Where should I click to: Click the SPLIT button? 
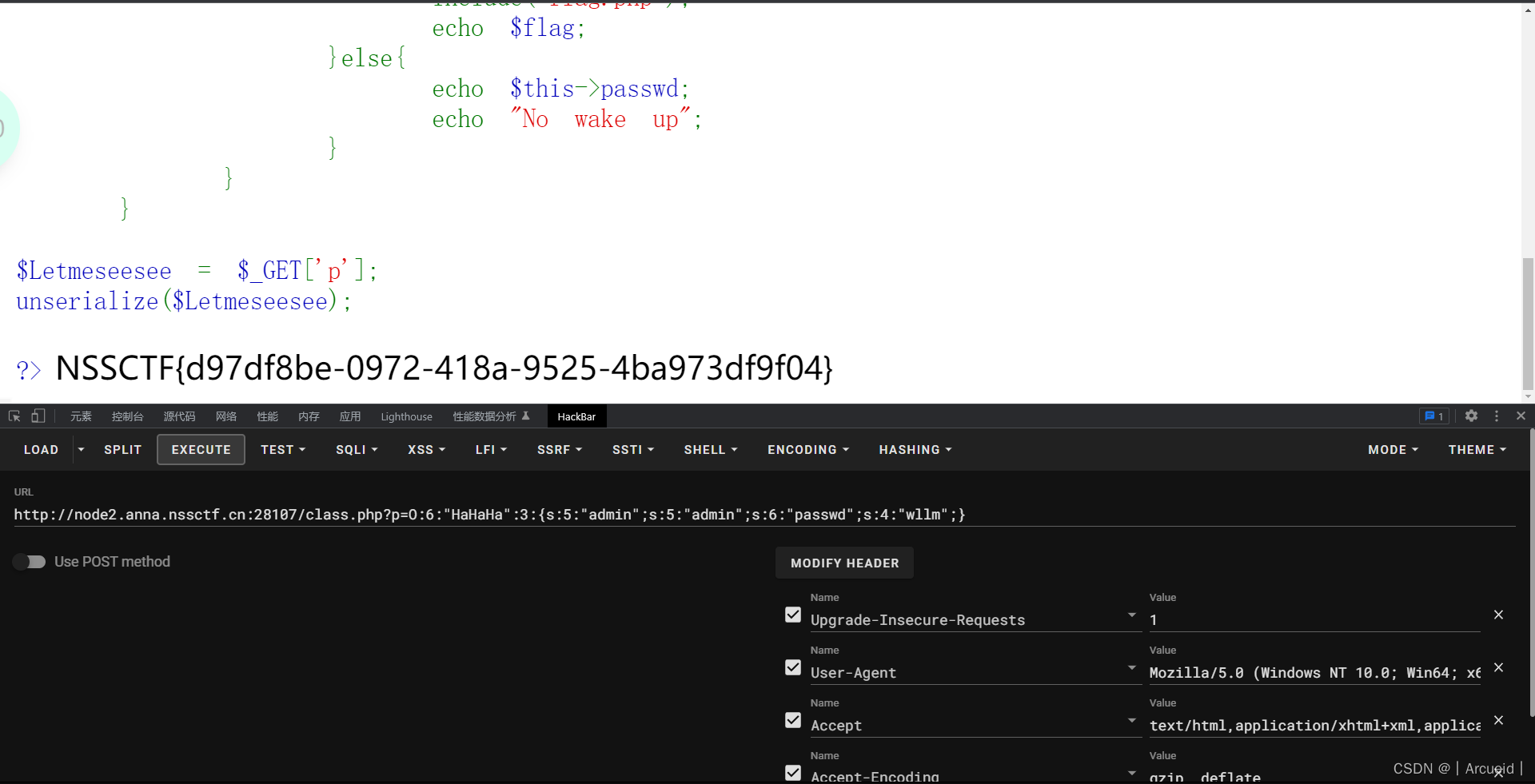123,450
